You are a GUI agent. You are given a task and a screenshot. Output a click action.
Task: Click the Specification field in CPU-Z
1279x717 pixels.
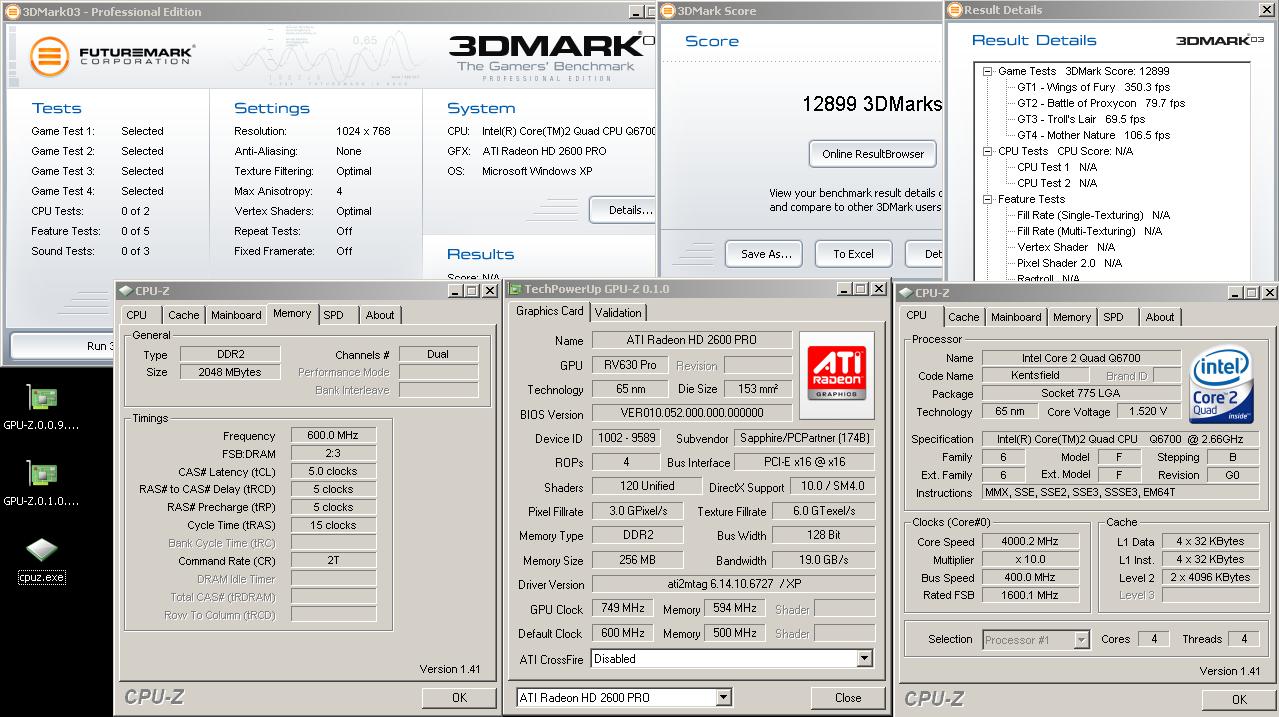pos(1121,439)
